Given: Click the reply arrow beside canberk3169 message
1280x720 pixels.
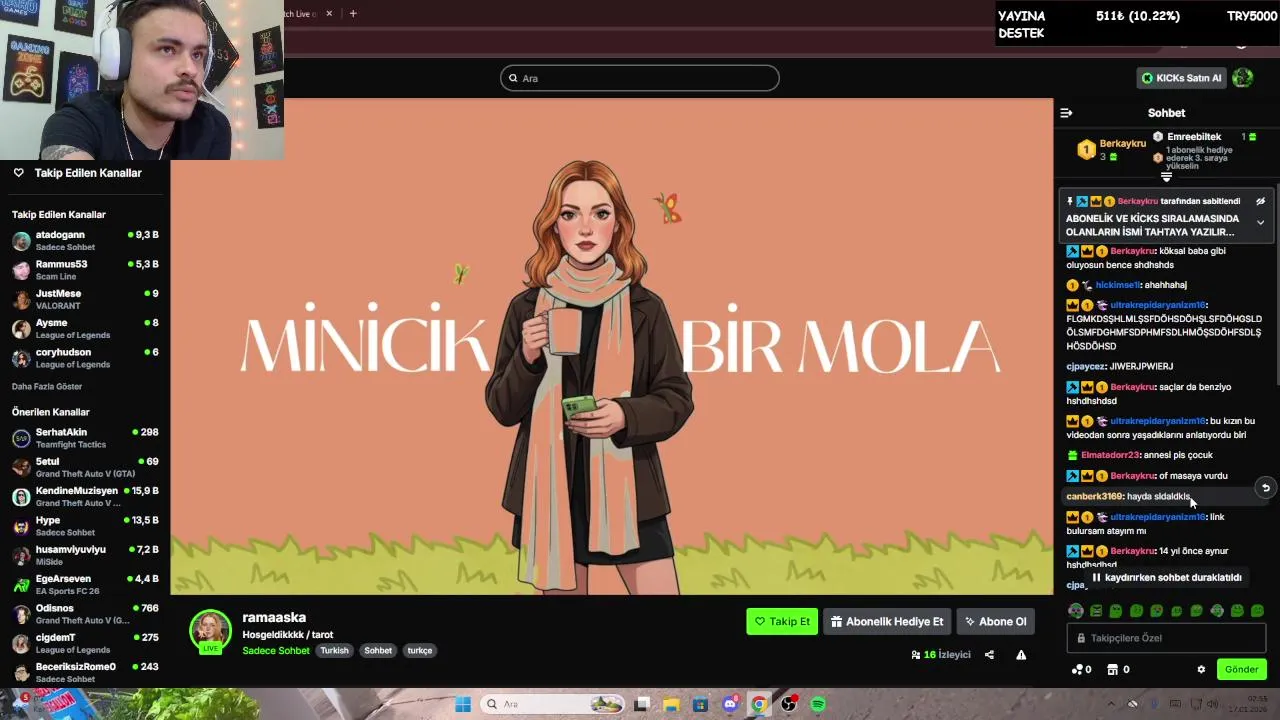Looking at the screenshot, I should tap(1265, 488).
